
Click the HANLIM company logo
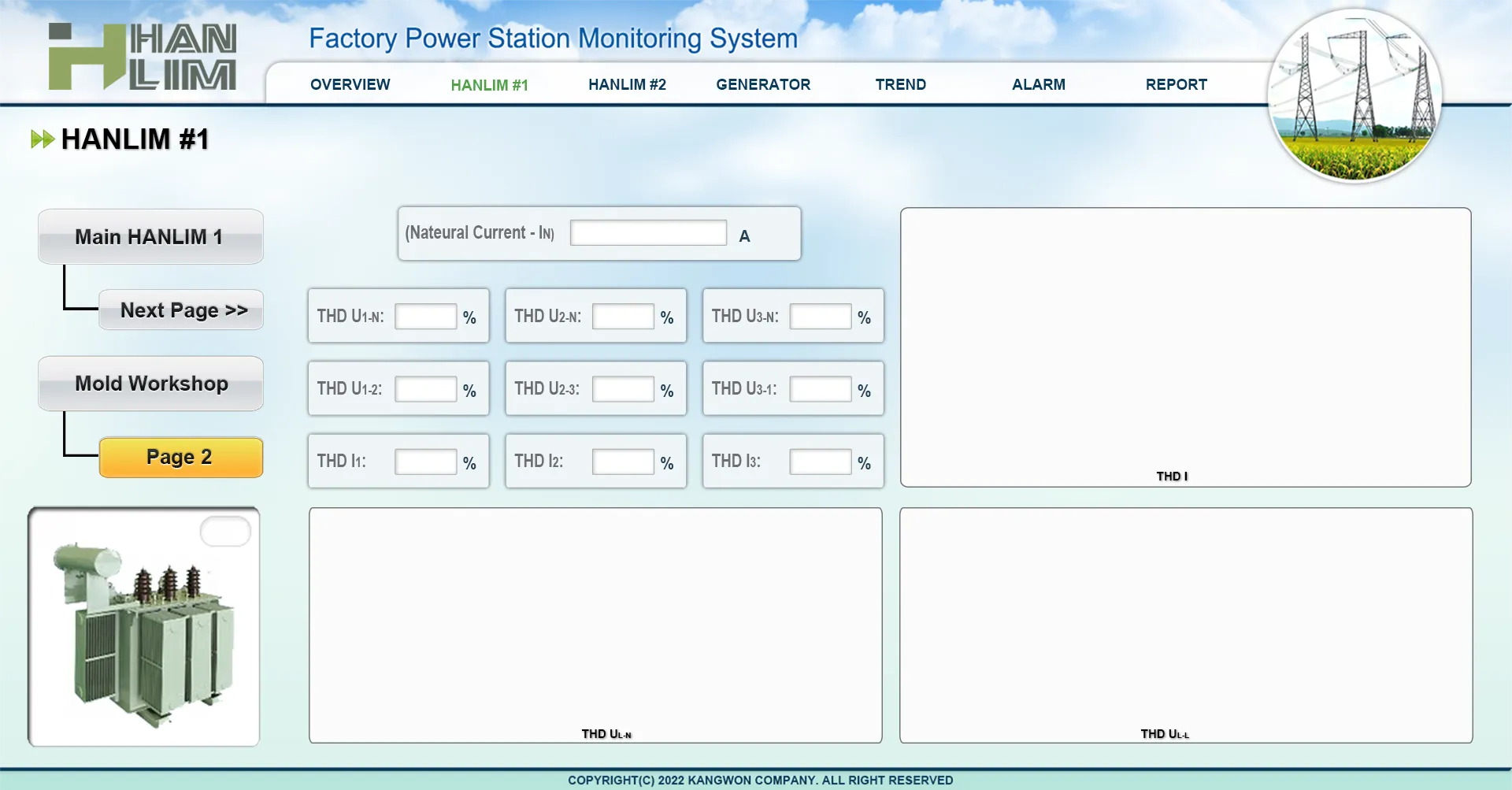point(143,56)
